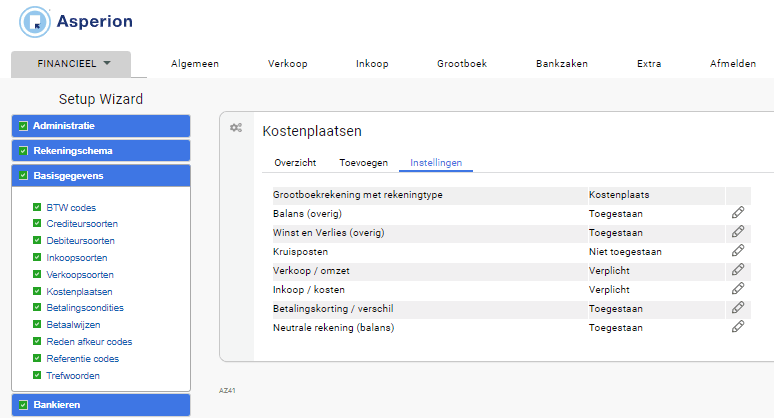
Task: Click the 'Niet toegestaan' value for Kruisposten
Action: tap(625, 252)
